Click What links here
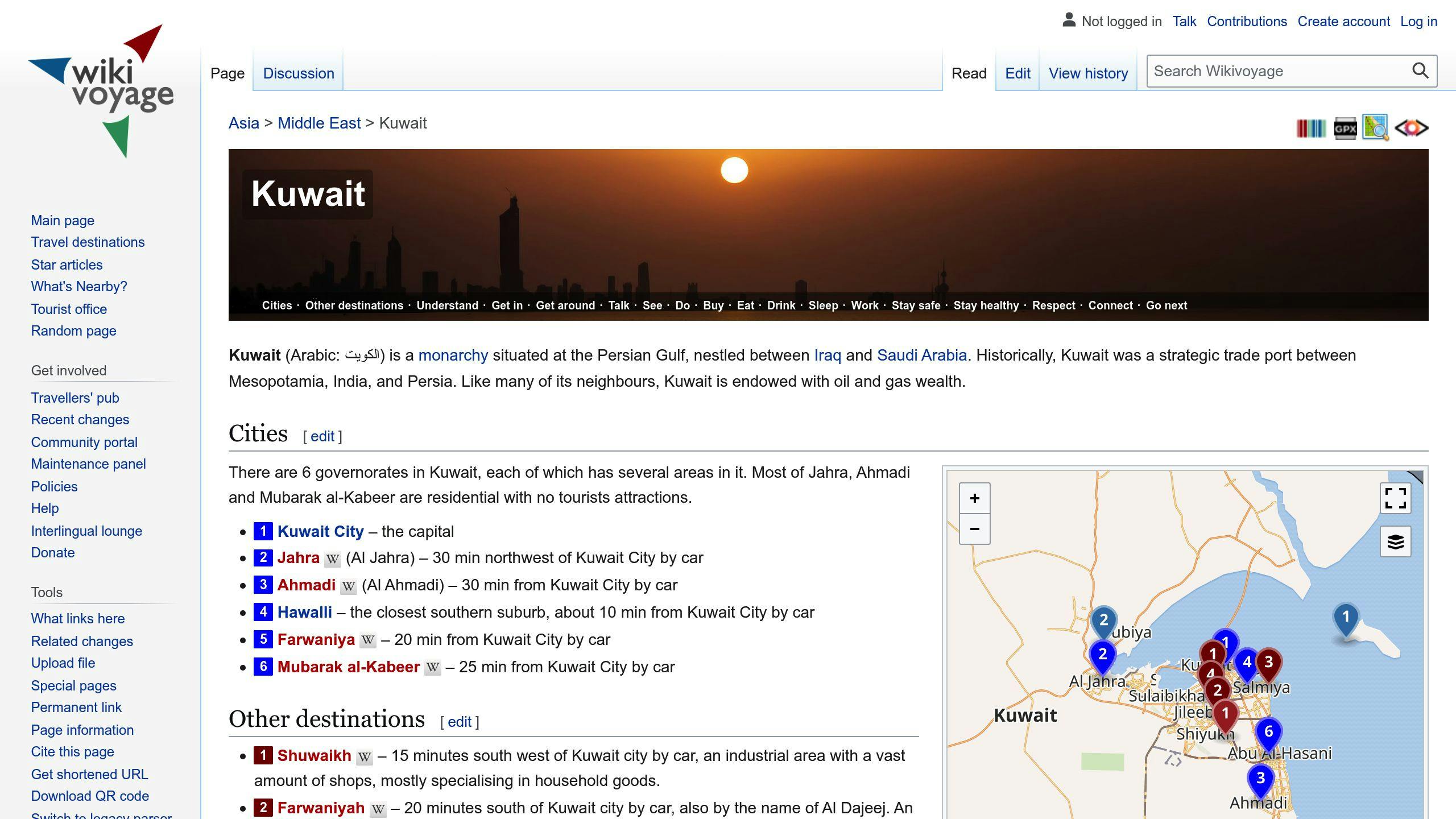 tap(78, 619)
